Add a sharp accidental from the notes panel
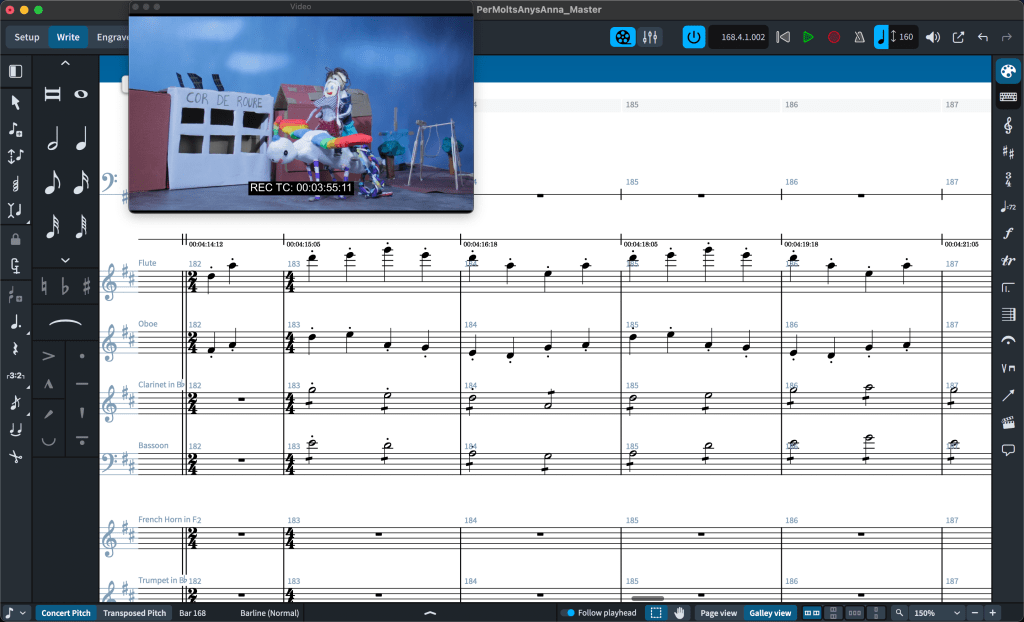 click(87, 287)
